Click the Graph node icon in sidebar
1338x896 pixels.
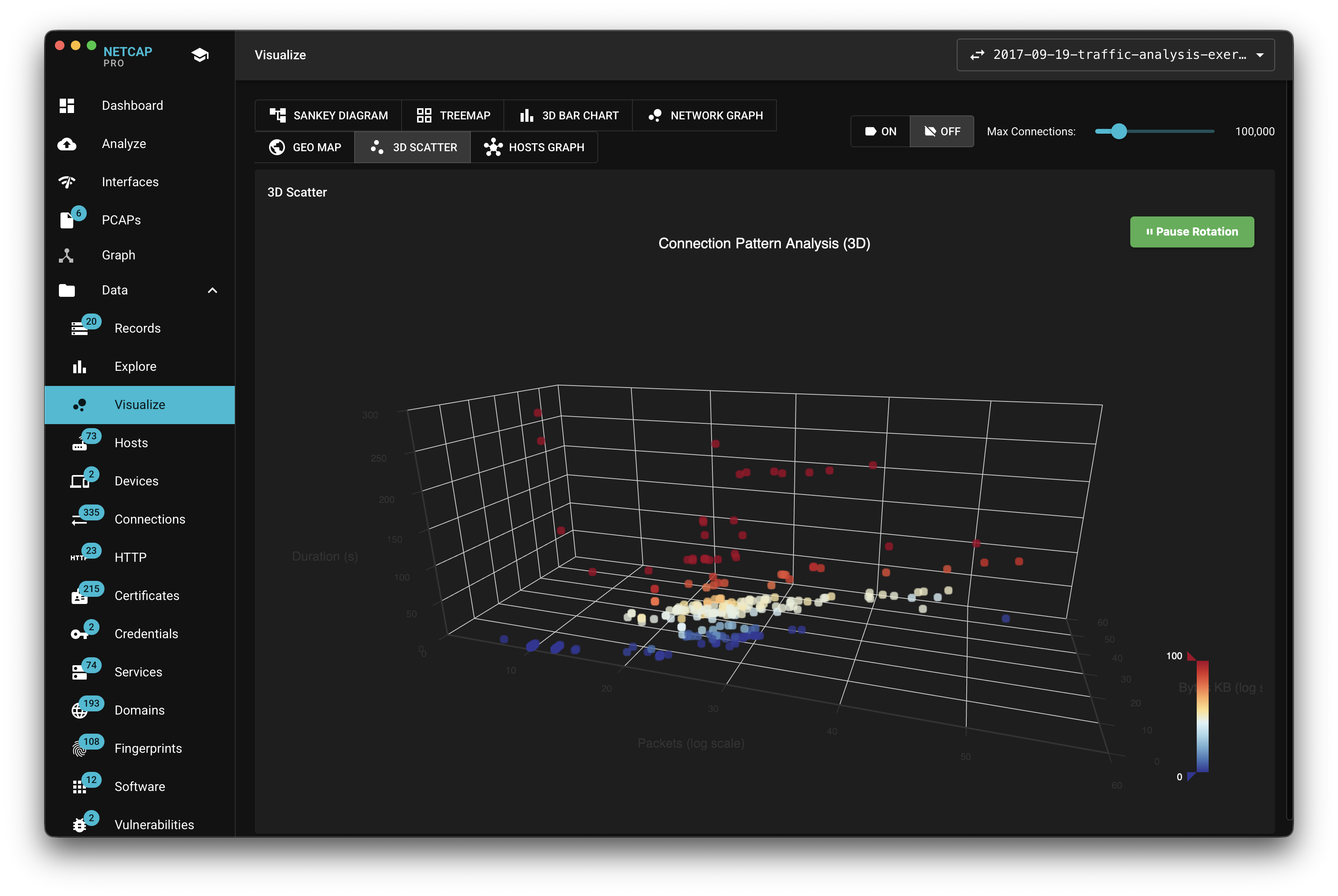[66, 255]
